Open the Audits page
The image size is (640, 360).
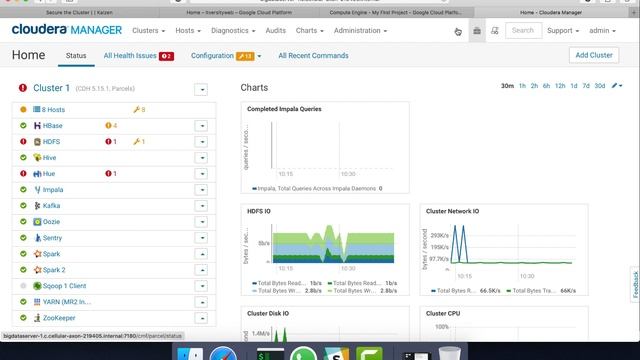(276, 31)
